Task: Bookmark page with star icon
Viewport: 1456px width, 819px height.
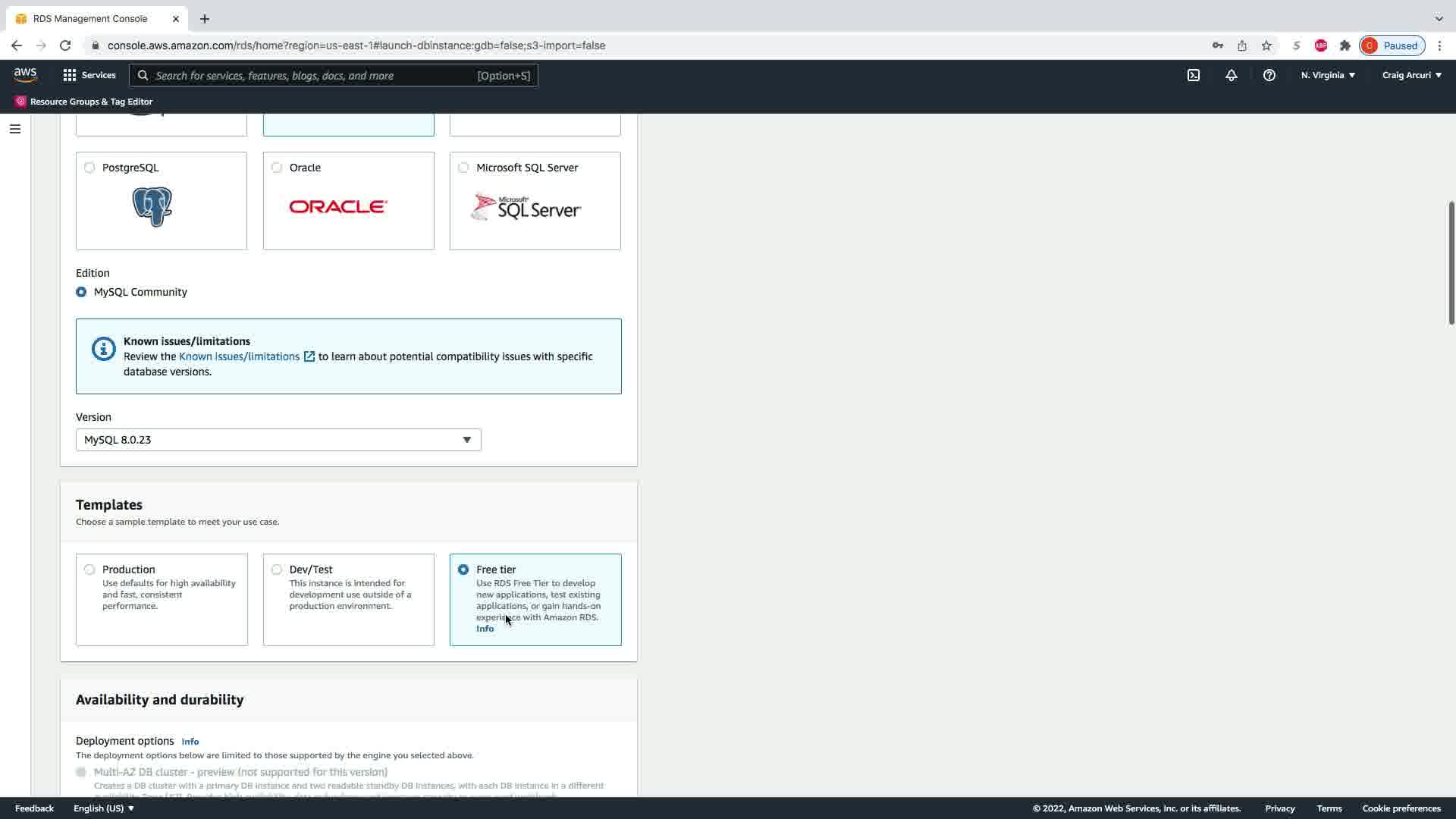Action: (x=1266, y=45)
